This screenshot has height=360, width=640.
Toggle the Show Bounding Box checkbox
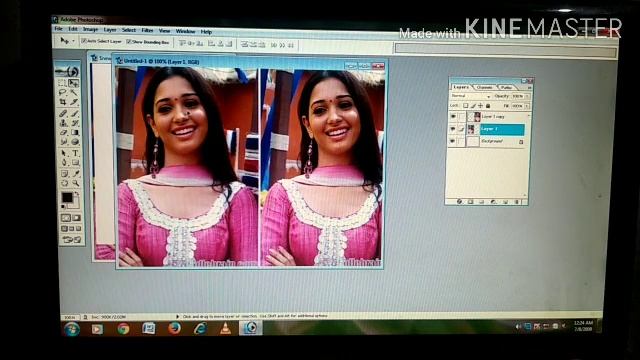pyautogui.click(x=129, y=42)
